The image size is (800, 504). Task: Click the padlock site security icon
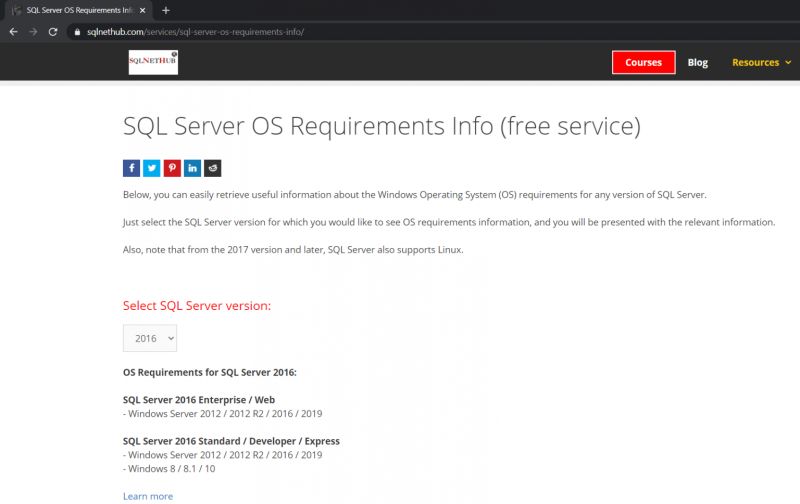point(77,32)
